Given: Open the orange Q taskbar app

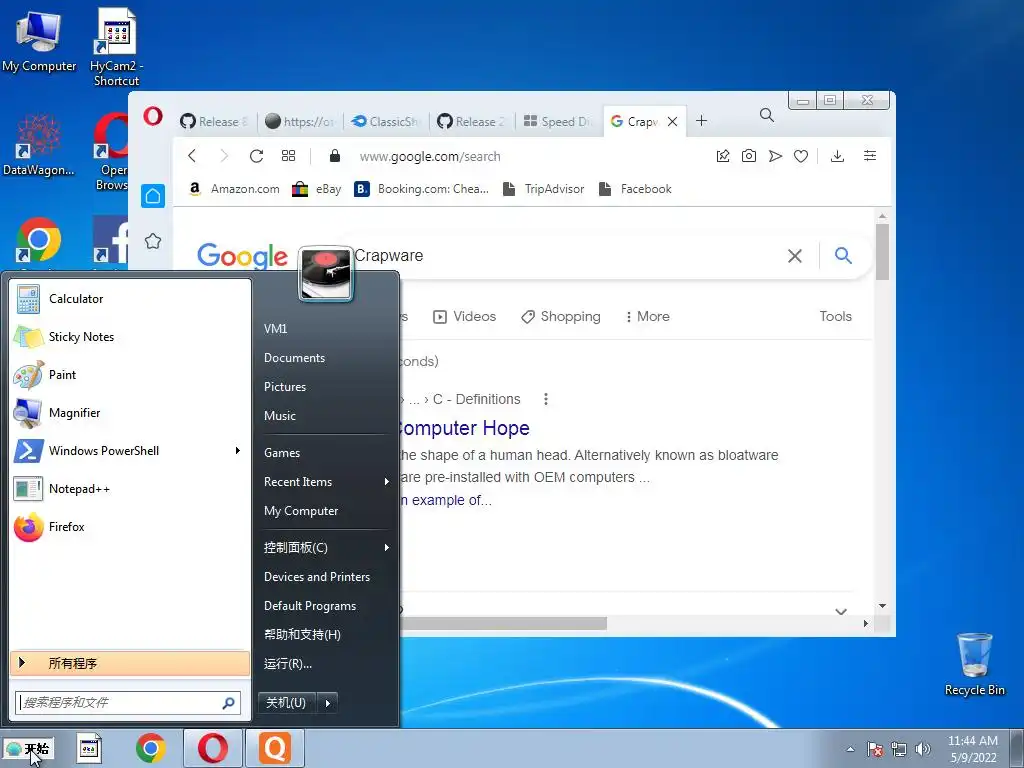Looking at the screenshot, I should (275, 748).
